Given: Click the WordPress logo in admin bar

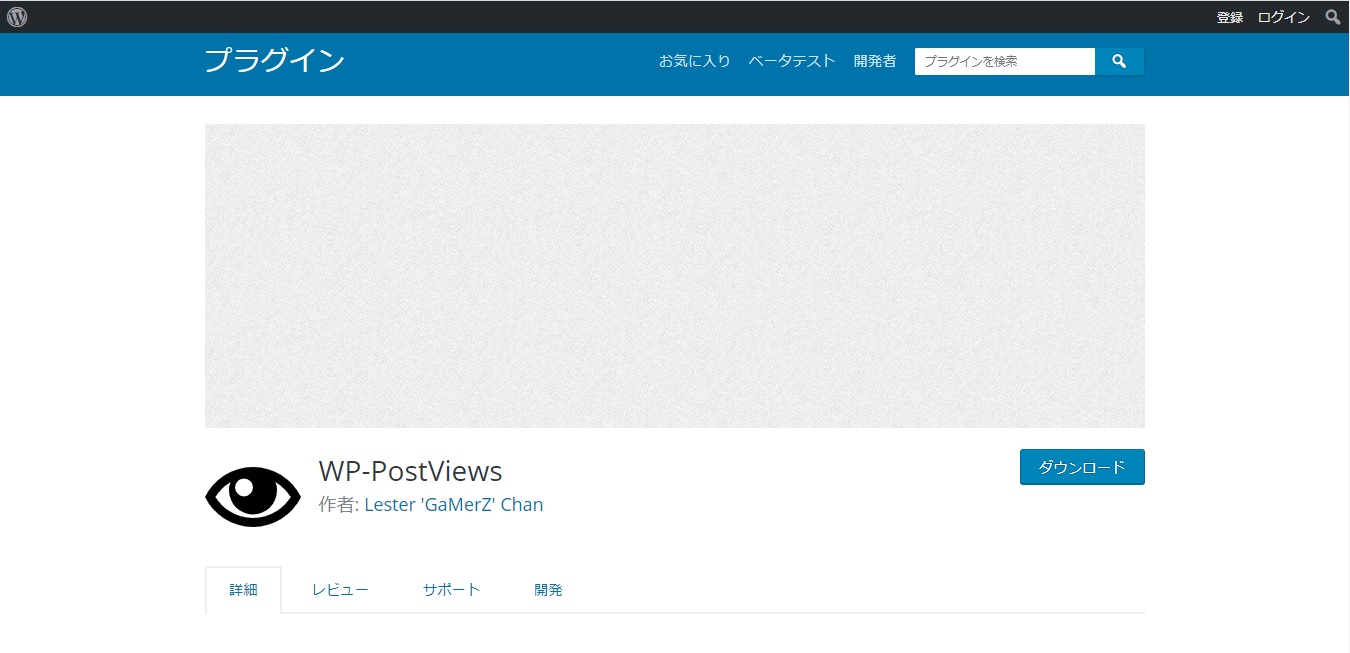Looking at the screenshot, I should pyautogui.click(x=17, y=17).
